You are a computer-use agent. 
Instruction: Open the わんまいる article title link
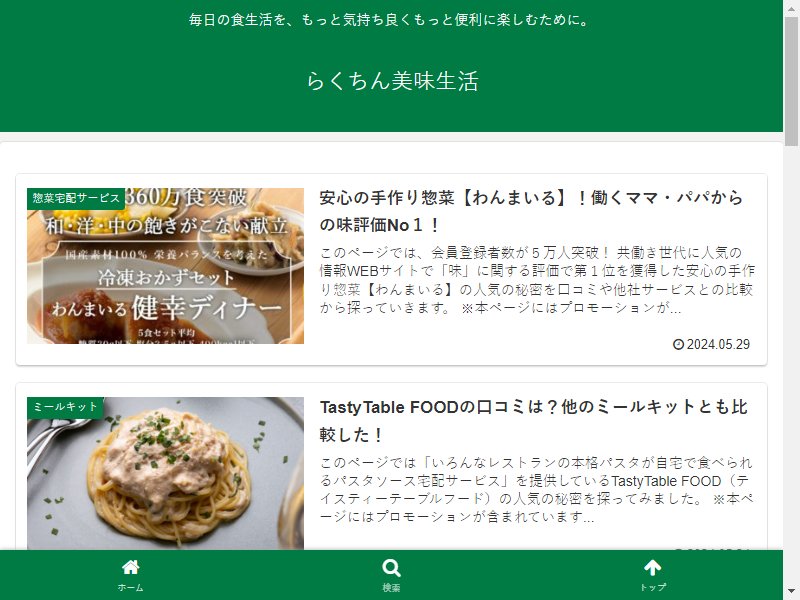[x=531, y=211]
